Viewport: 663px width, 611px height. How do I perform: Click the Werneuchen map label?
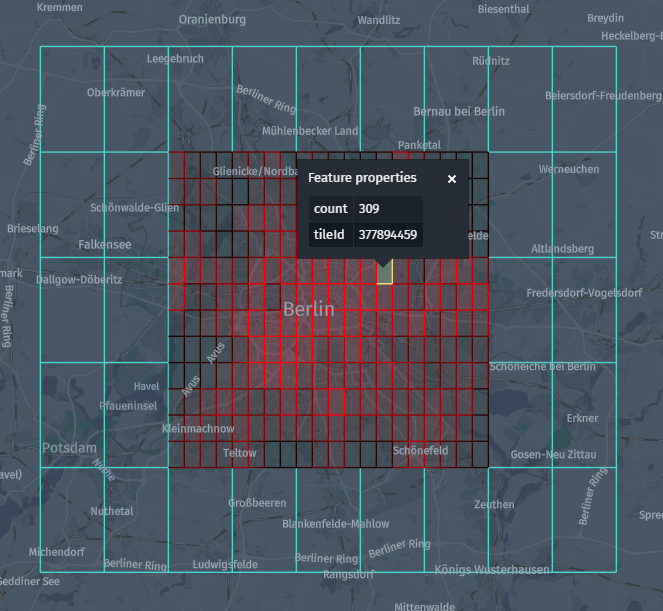569,169
